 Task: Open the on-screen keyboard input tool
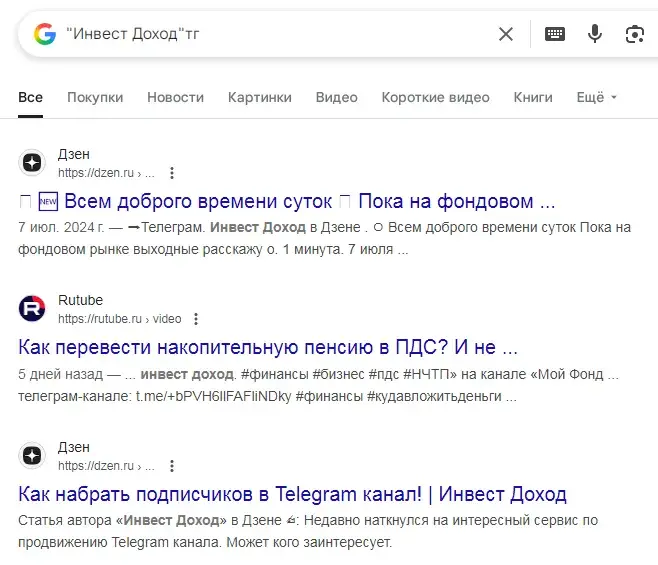pos(555,34)
